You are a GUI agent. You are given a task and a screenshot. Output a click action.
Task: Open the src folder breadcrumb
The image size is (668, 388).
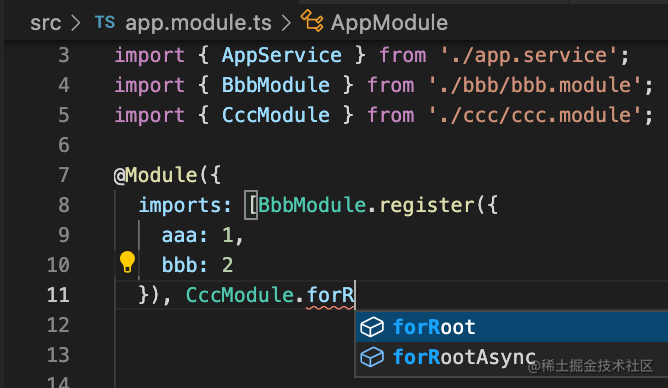46,23
